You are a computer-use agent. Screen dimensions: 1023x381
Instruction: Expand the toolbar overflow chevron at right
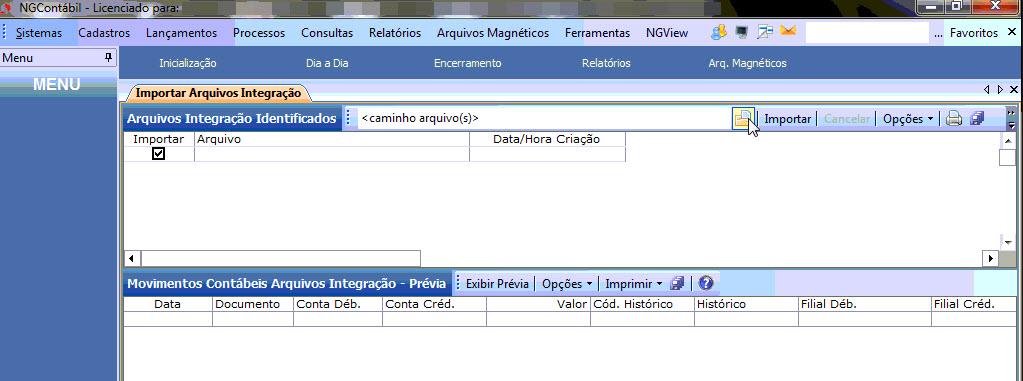click(1012, 119)
